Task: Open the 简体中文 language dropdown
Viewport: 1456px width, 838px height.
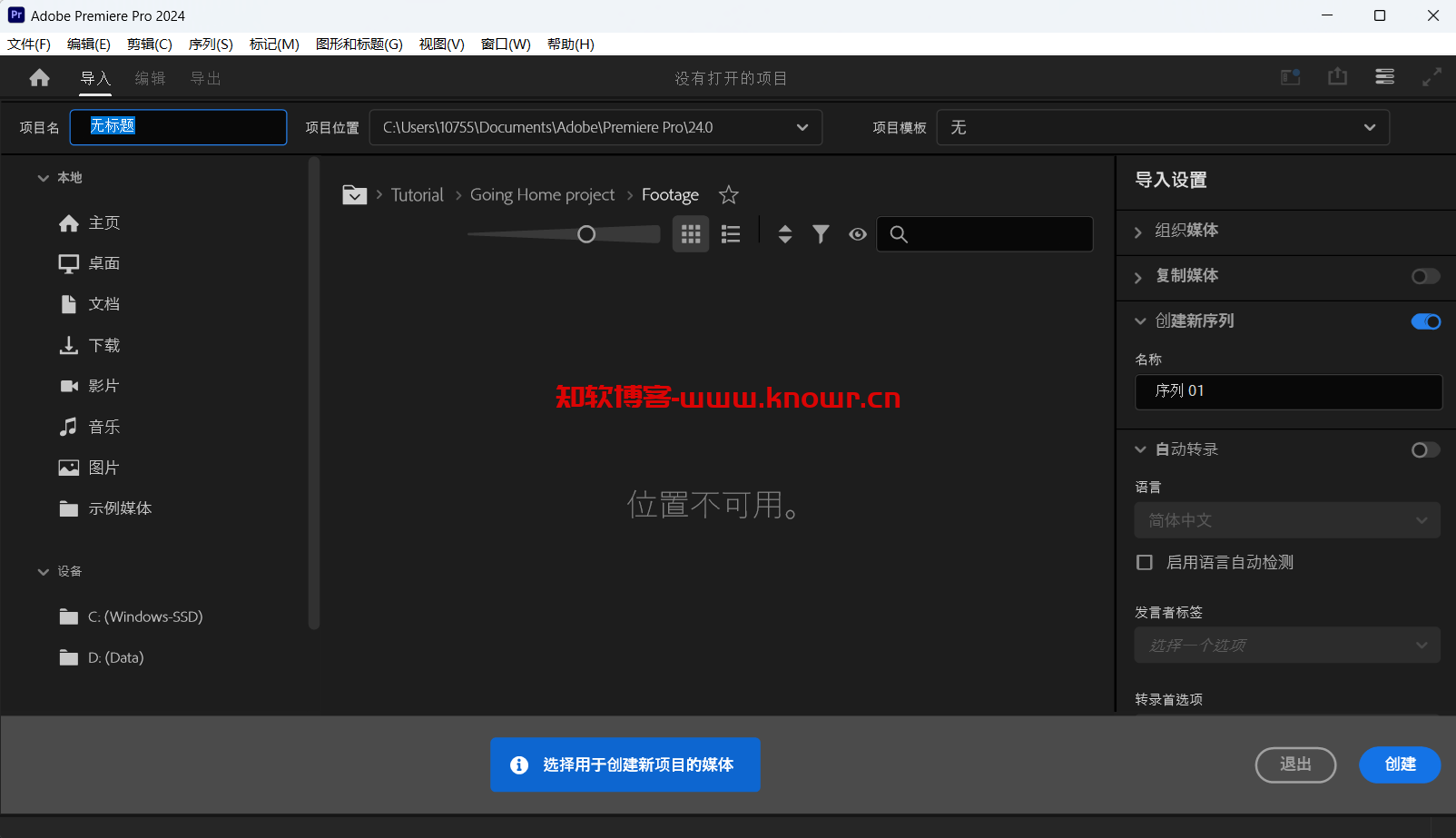Action: point(1287,520)
